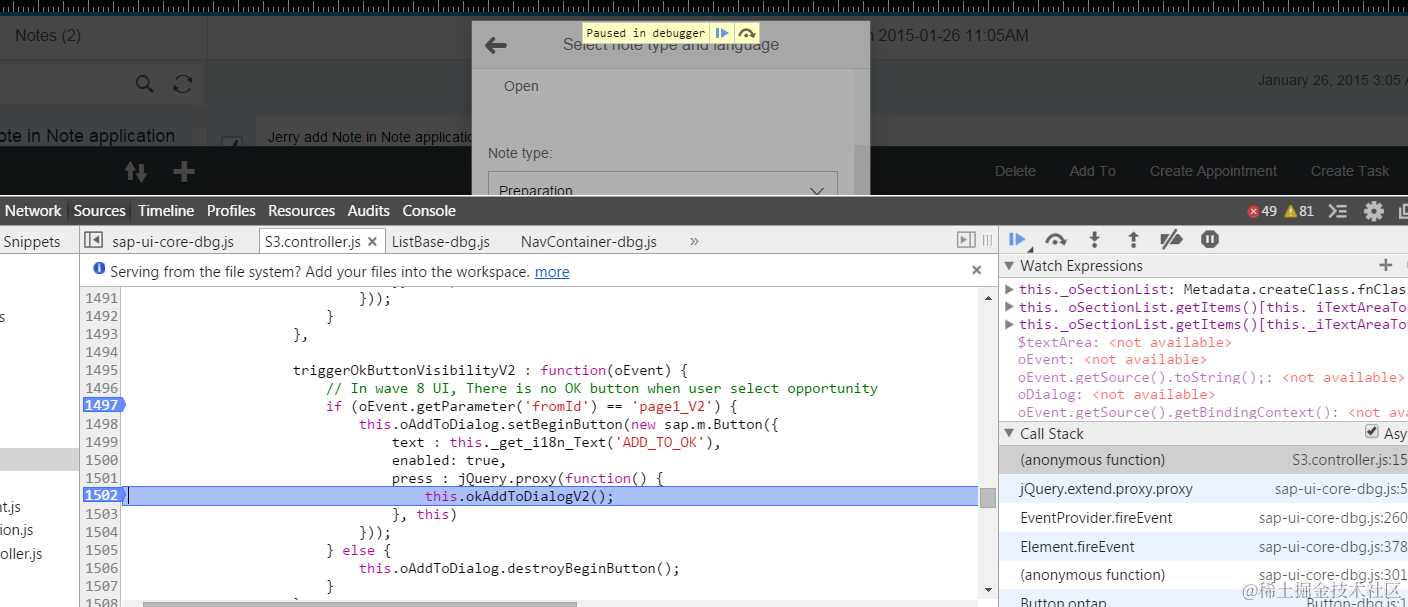Click the horizontal scrollbar under code
1408x607 pixels.
(360, 604)
